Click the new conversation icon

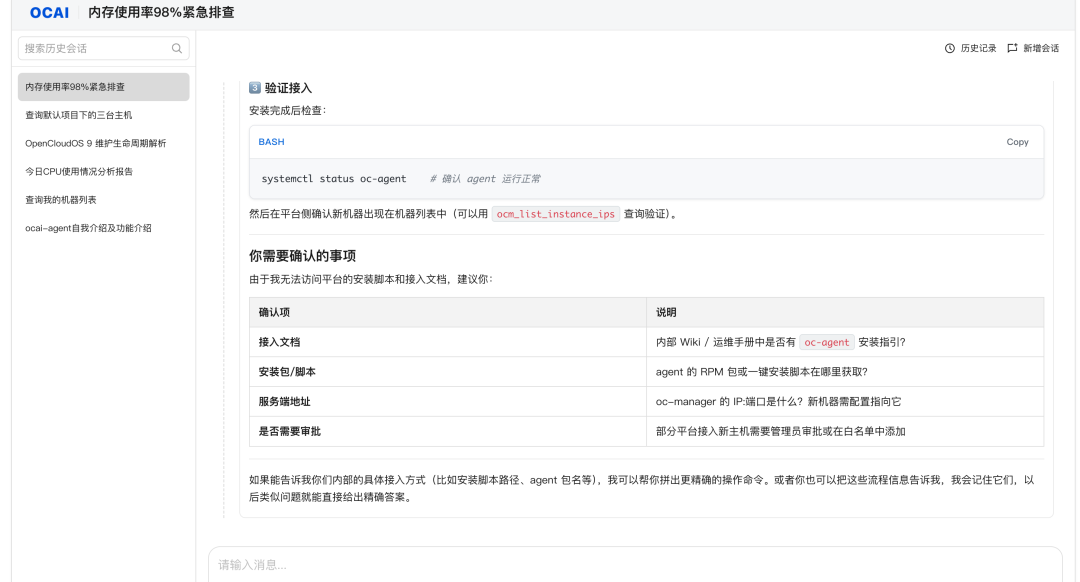click(1012, 48)
